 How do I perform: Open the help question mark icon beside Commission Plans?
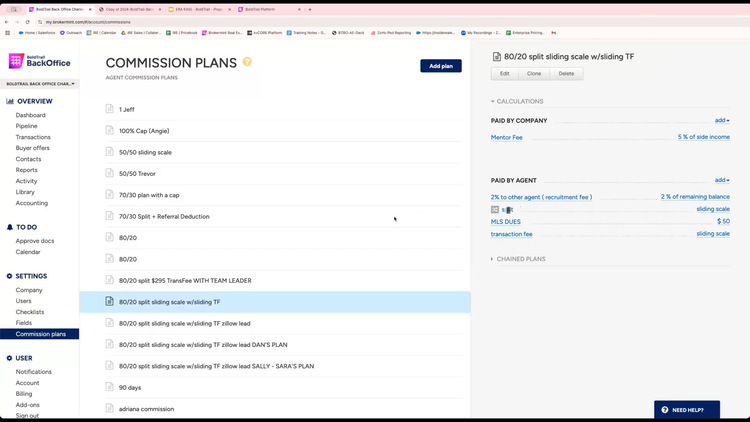tap(247, 62)
